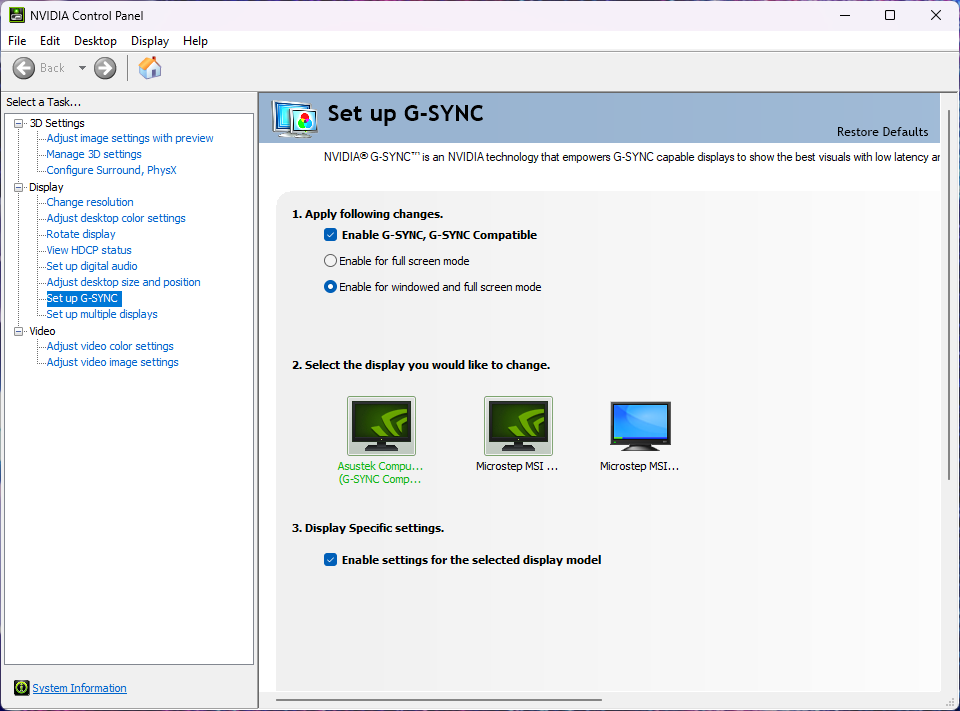This screenshot has height=711, width=960.
Task: Open the Help menu
Action: (195, 41)
